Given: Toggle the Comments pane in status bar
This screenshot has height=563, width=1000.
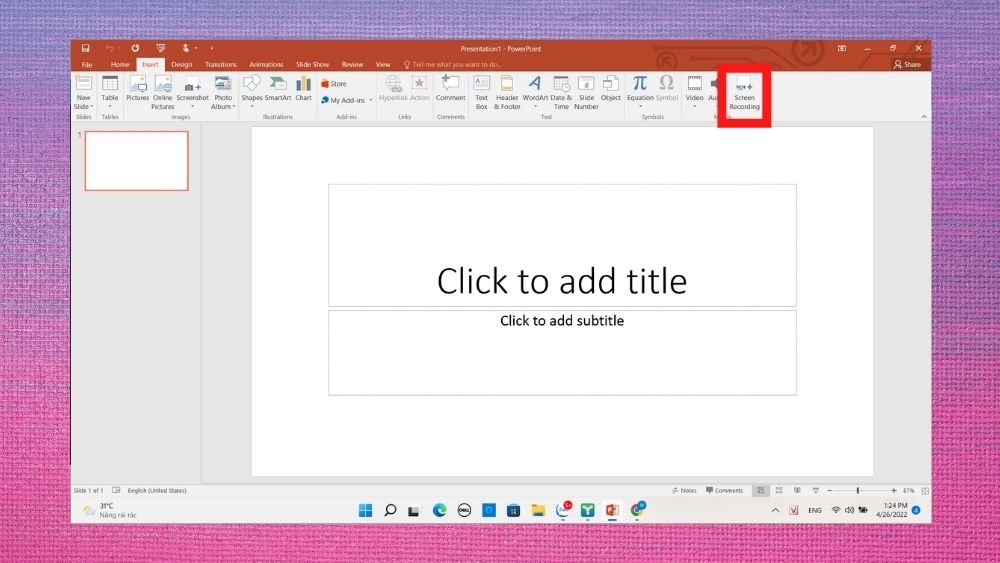Looking at the screenshot, I should coord(724,490).
